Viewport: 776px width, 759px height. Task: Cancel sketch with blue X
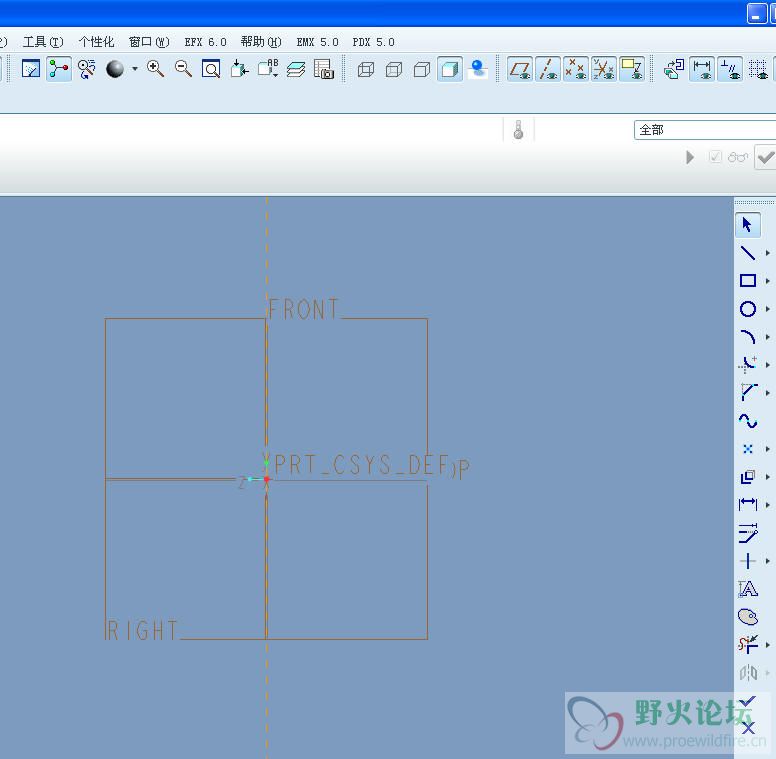pyautogui.click(x=748, y=728)
